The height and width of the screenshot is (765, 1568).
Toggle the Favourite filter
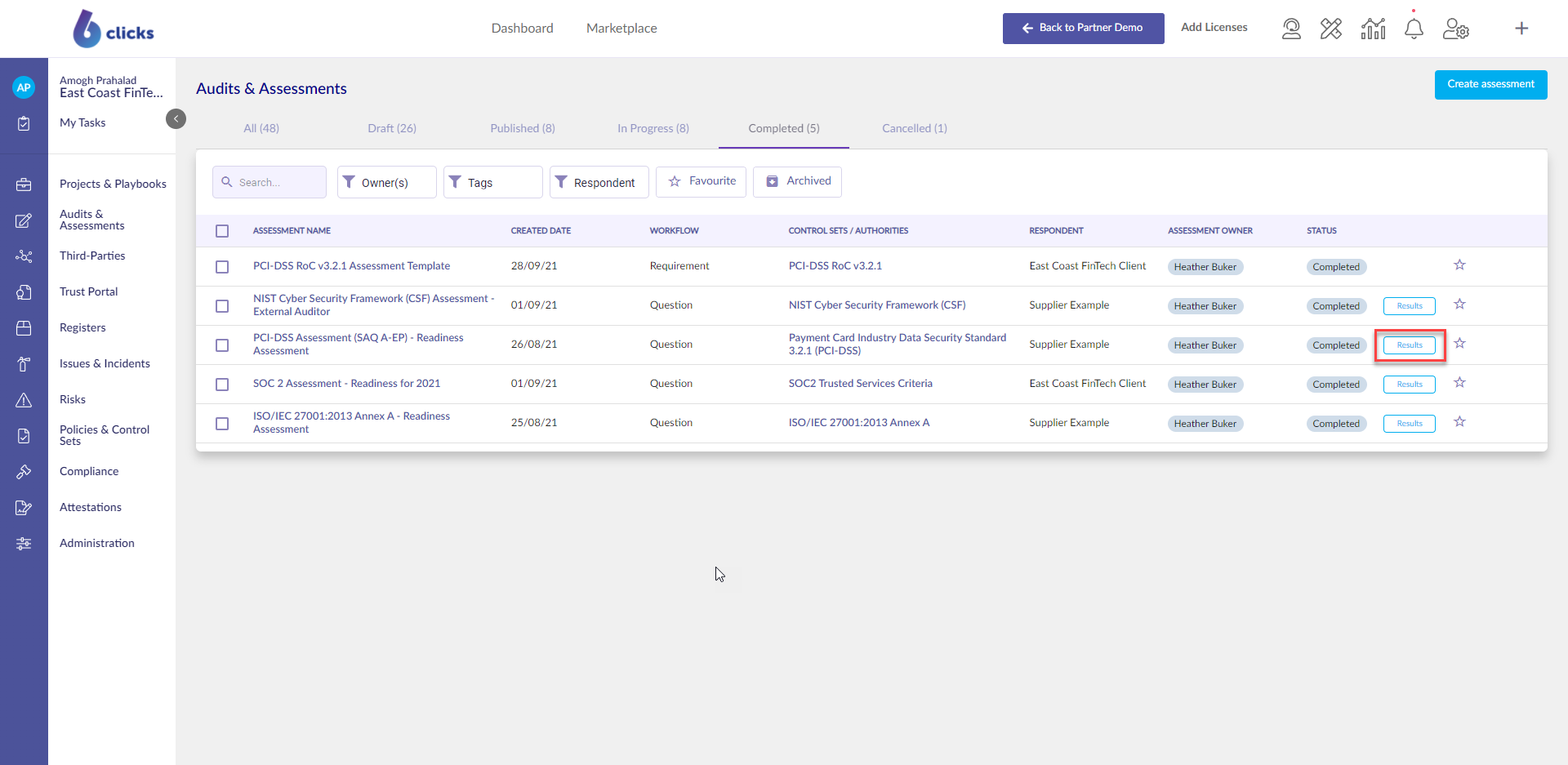tap(701, 181)
